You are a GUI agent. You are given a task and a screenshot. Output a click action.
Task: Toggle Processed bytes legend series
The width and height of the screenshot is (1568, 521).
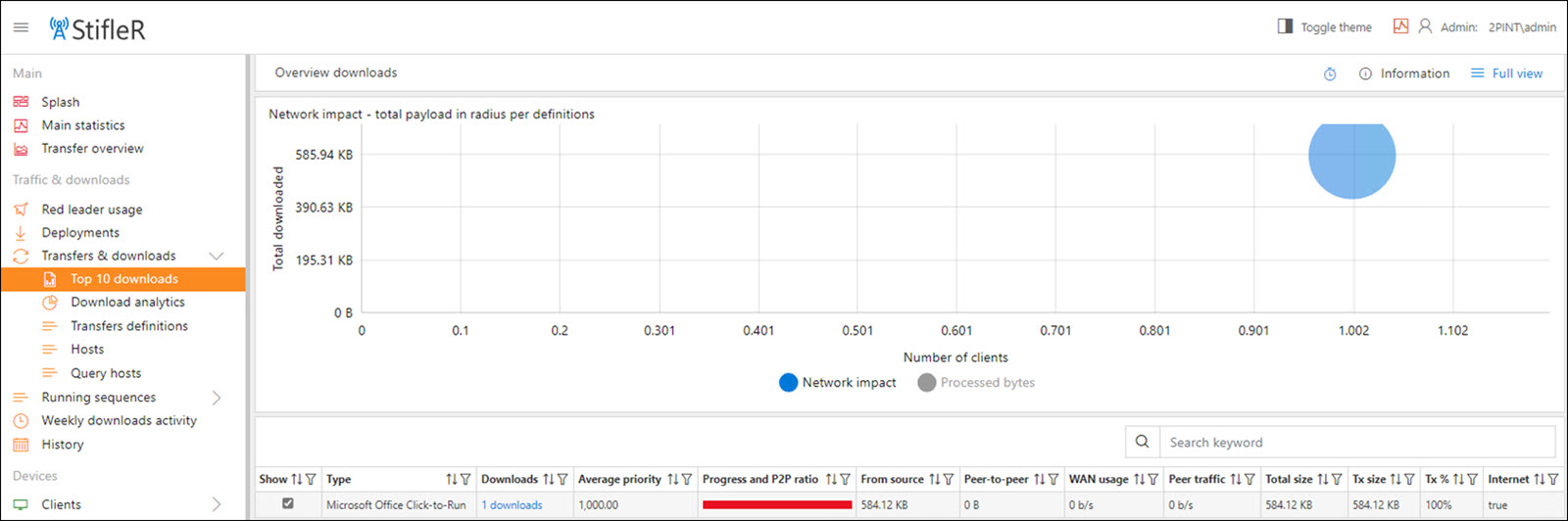tap(976, 383)
